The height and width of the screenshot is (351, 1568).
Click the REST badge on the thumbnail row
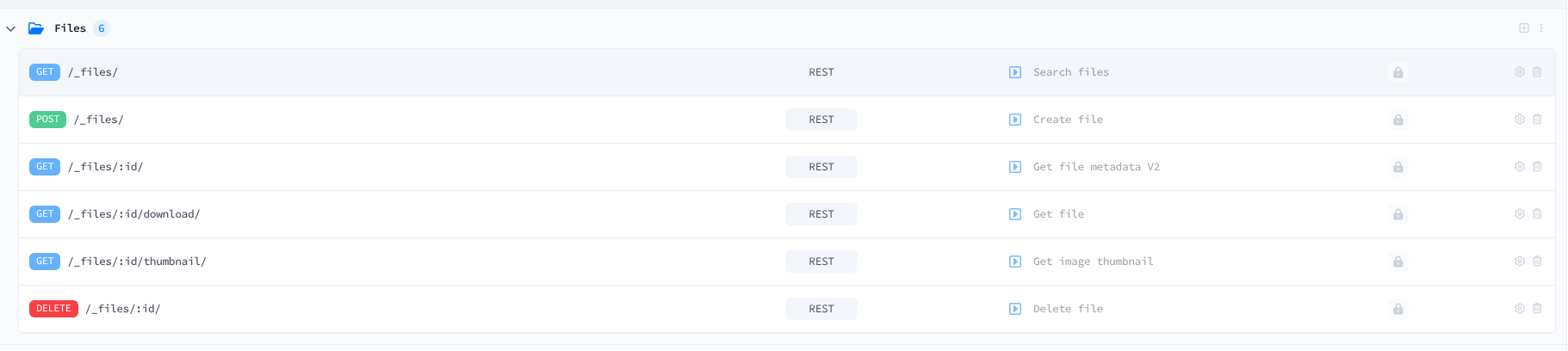click(x=821, y=262)
